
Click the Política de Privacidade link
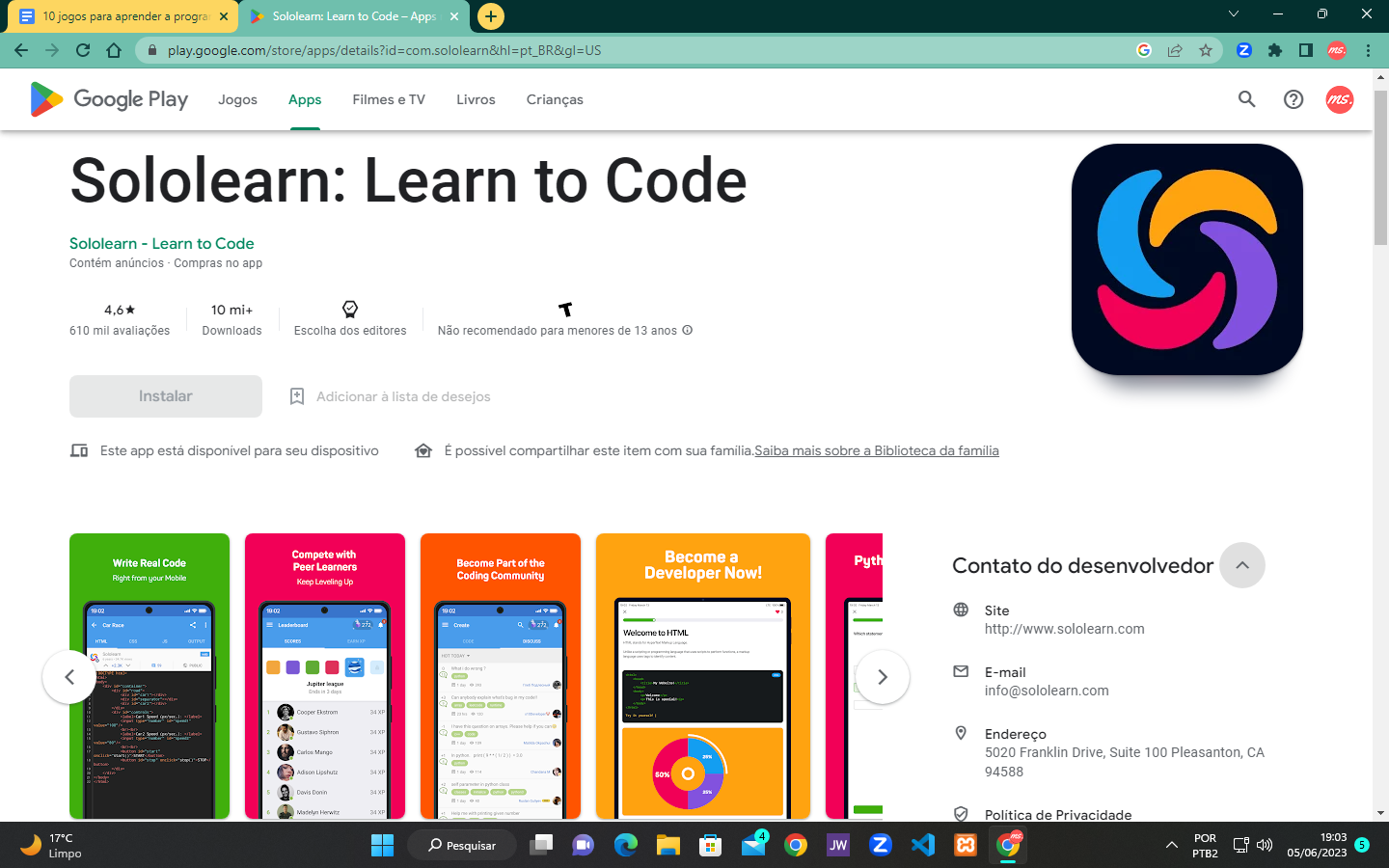tap(1058, 815)
